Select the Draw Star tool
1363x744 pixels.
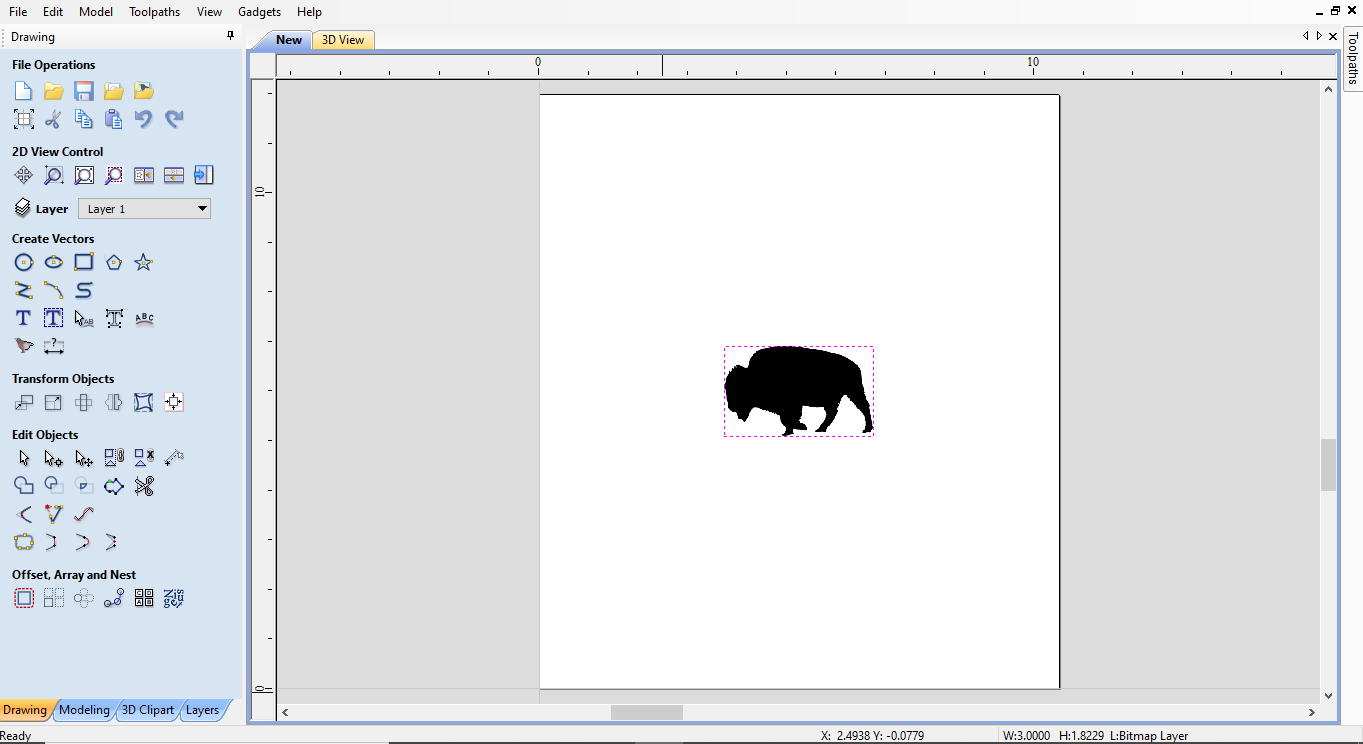(144, 262)
